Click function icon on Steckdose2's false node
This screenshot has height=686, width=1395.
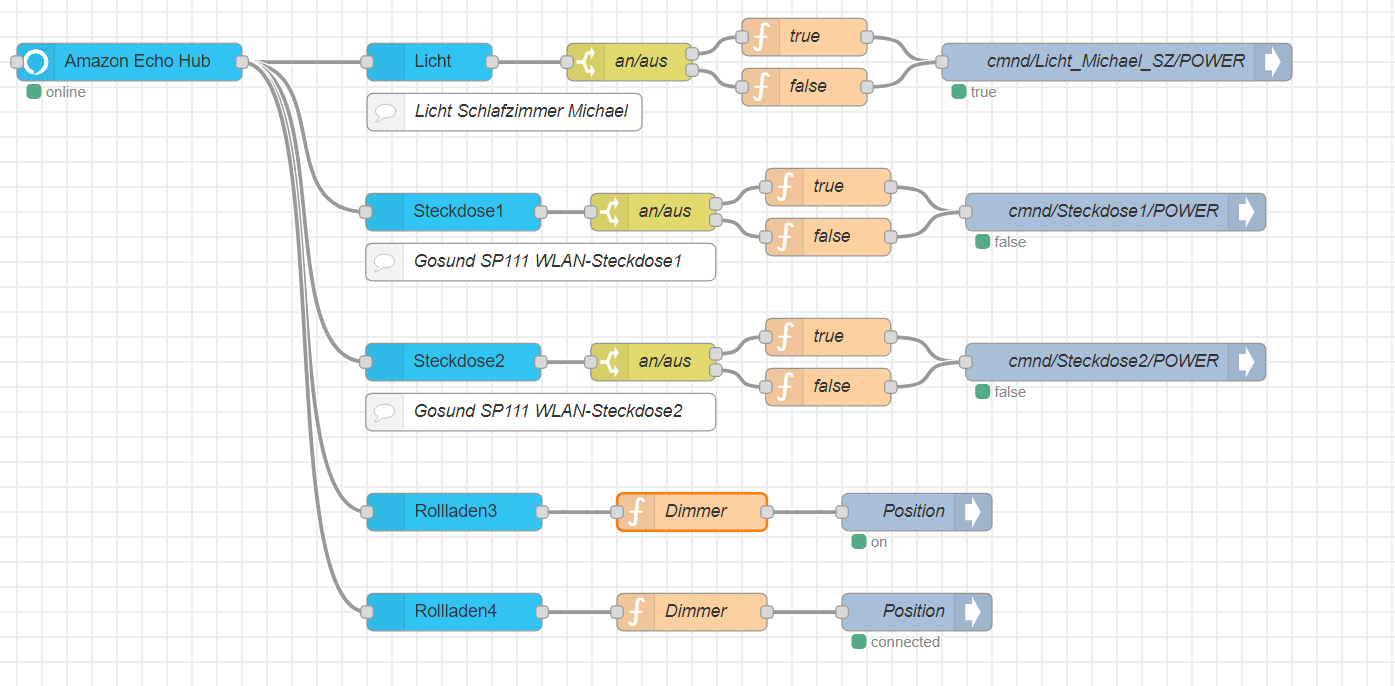[785, 387]
